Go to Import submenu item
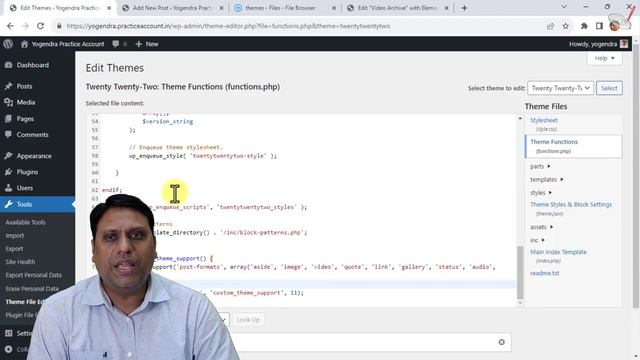Screen dimensions: 640x360 point(15,236)
